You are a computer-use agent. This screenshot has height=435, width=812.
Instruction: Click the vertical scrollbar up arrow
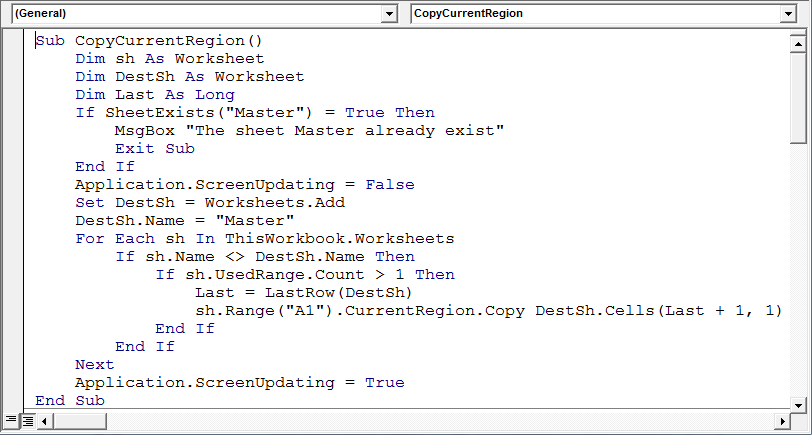[798, 44]
